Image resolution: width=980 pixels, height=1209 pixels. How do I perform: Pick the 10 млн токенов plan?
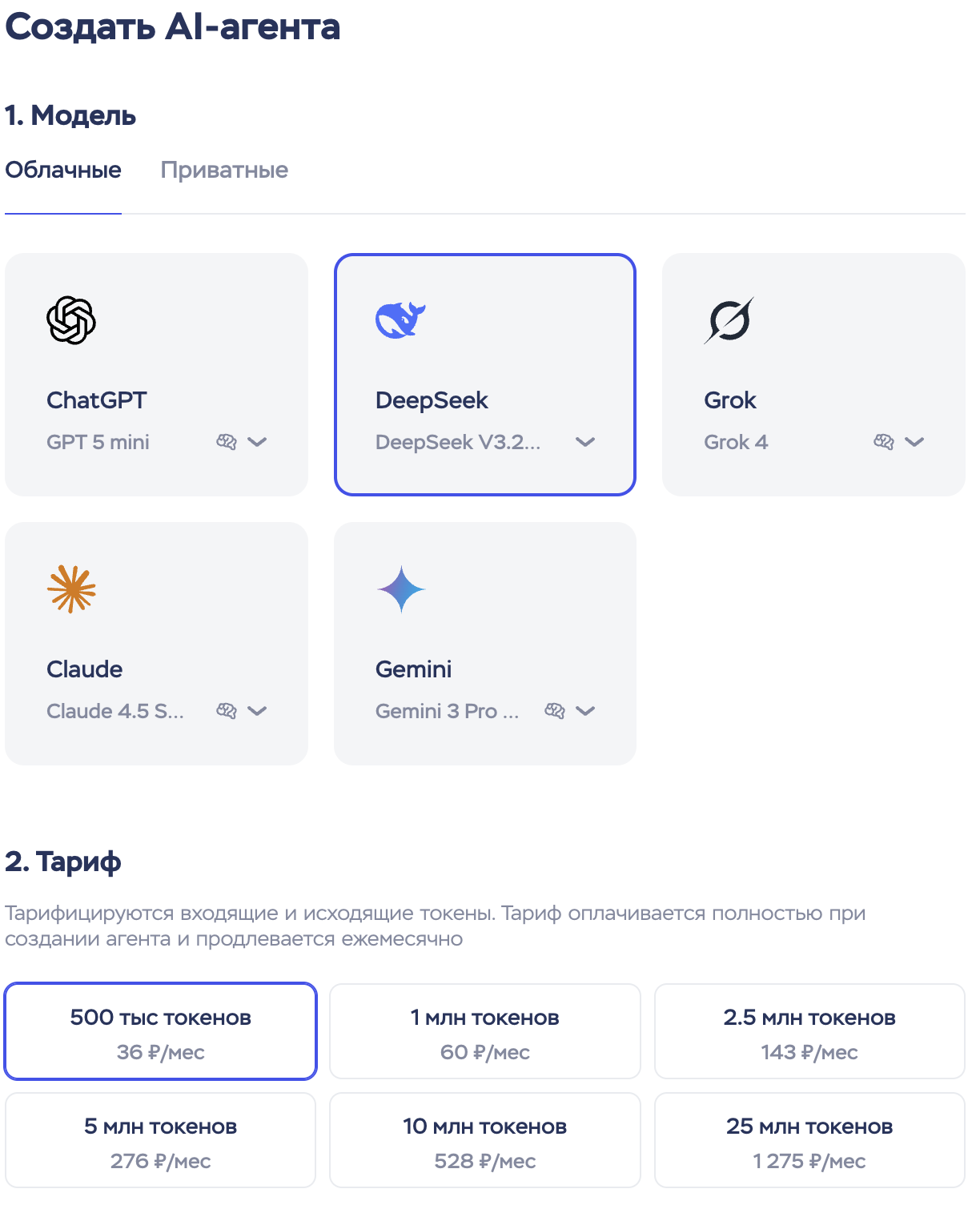485,1140
